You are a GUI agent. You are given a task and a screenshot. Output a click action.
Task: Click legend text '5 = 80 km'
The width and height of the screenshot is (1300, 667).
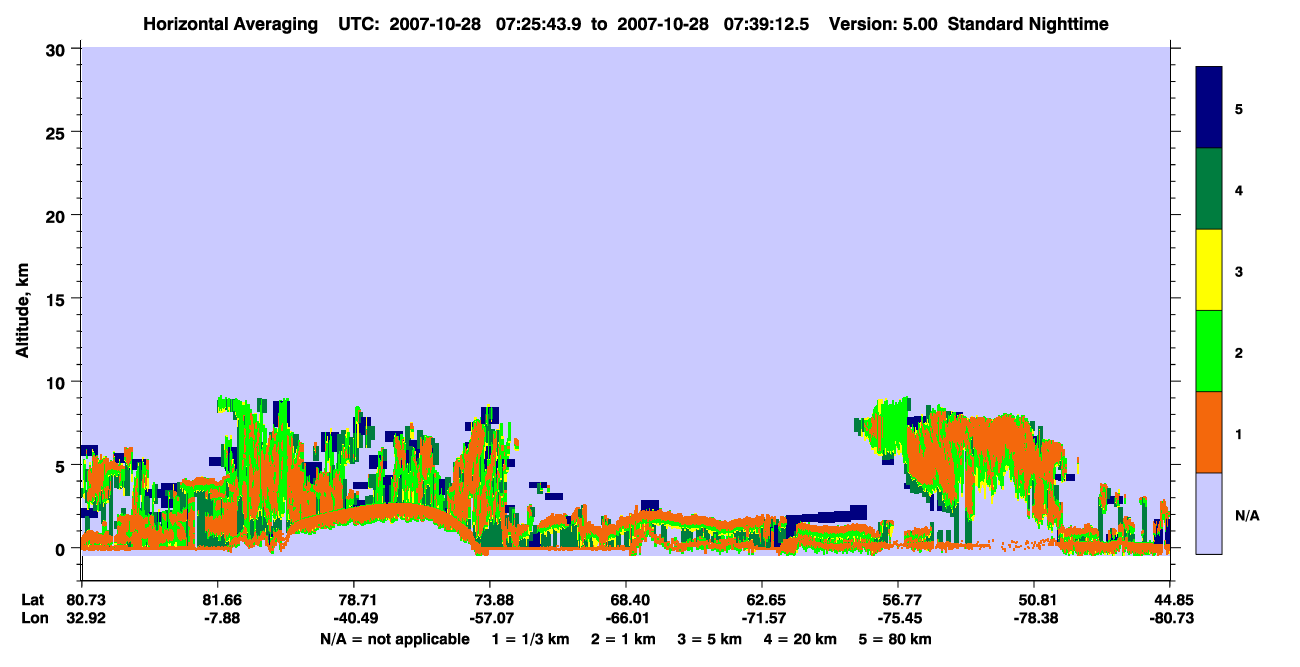894,639
